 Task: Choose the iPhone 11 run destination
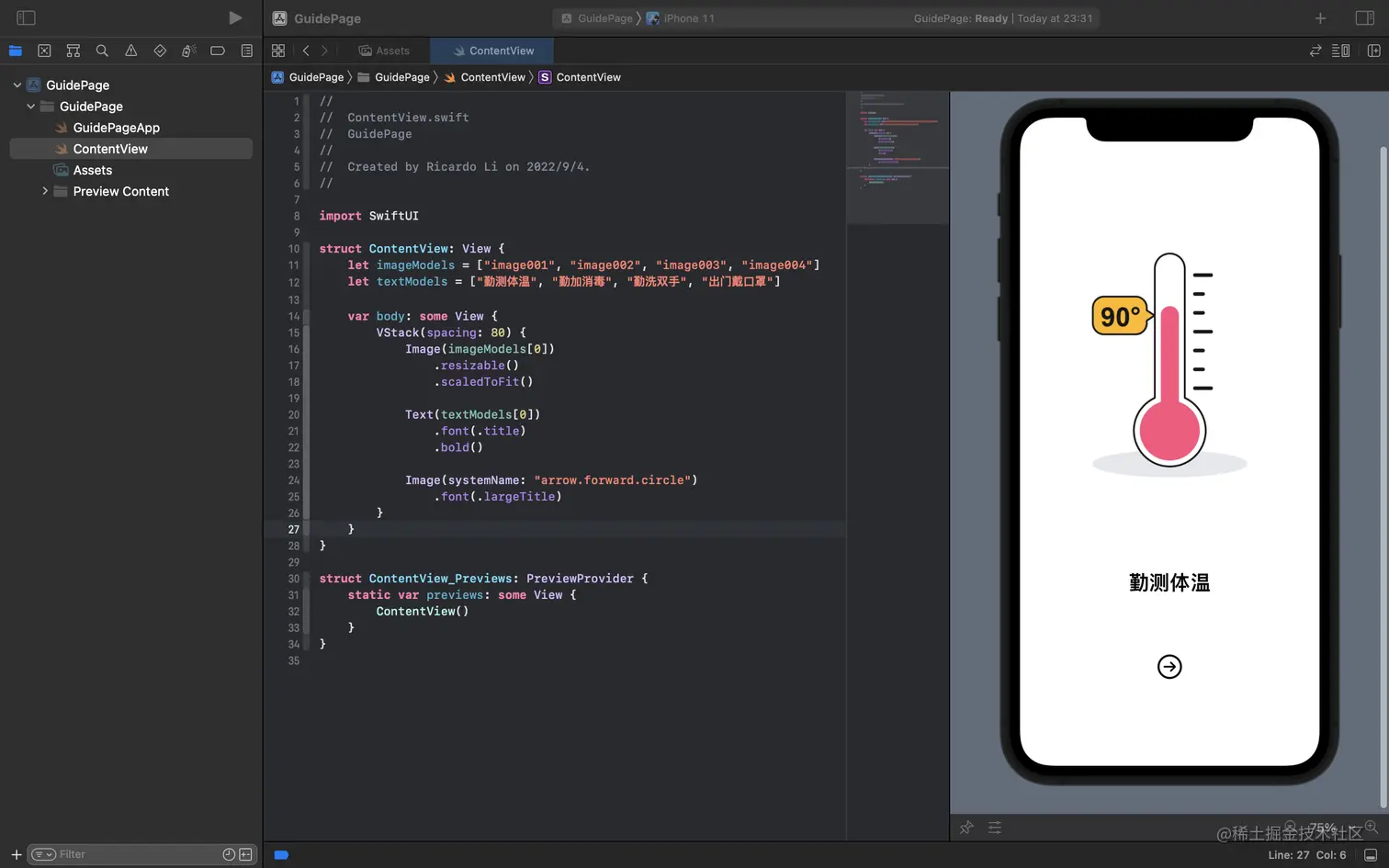tap(681, 18)
